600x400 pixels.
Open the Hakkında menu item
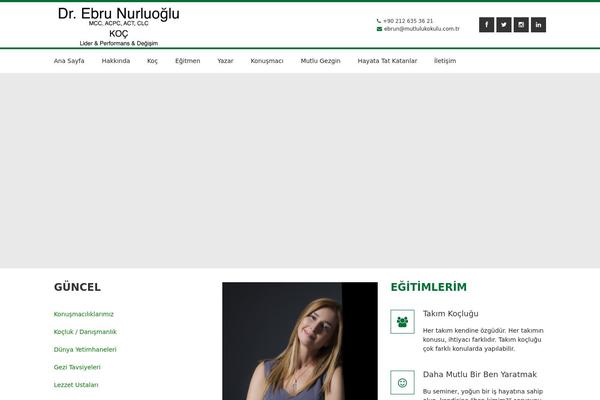coord(116,61)
